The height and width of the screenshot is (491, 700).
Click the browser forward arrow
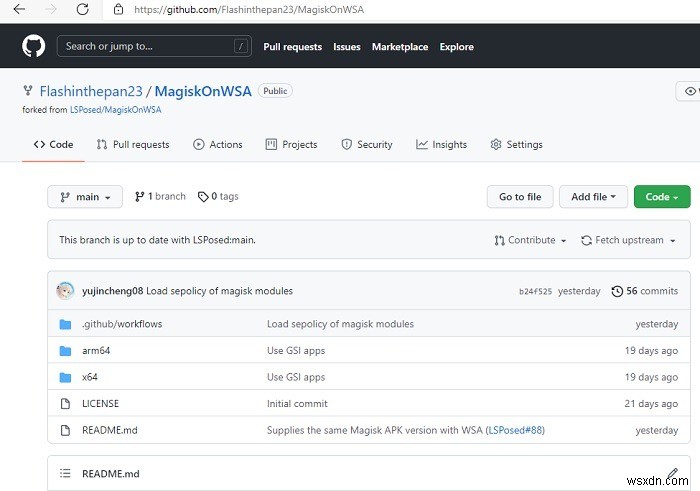pyautogui.click(x=50, y=9)
